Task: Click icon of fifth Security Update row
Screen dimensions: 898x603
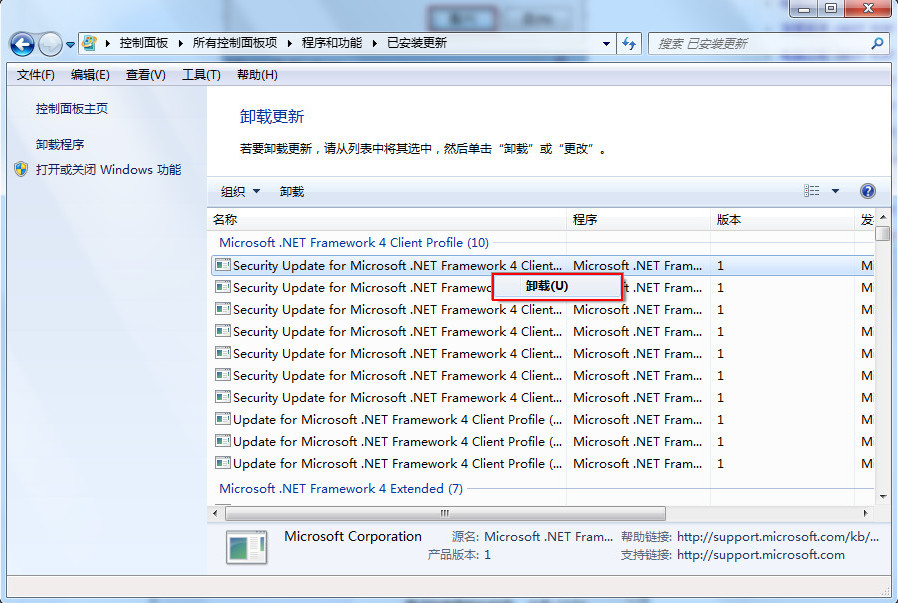Action: coord(223,353)
